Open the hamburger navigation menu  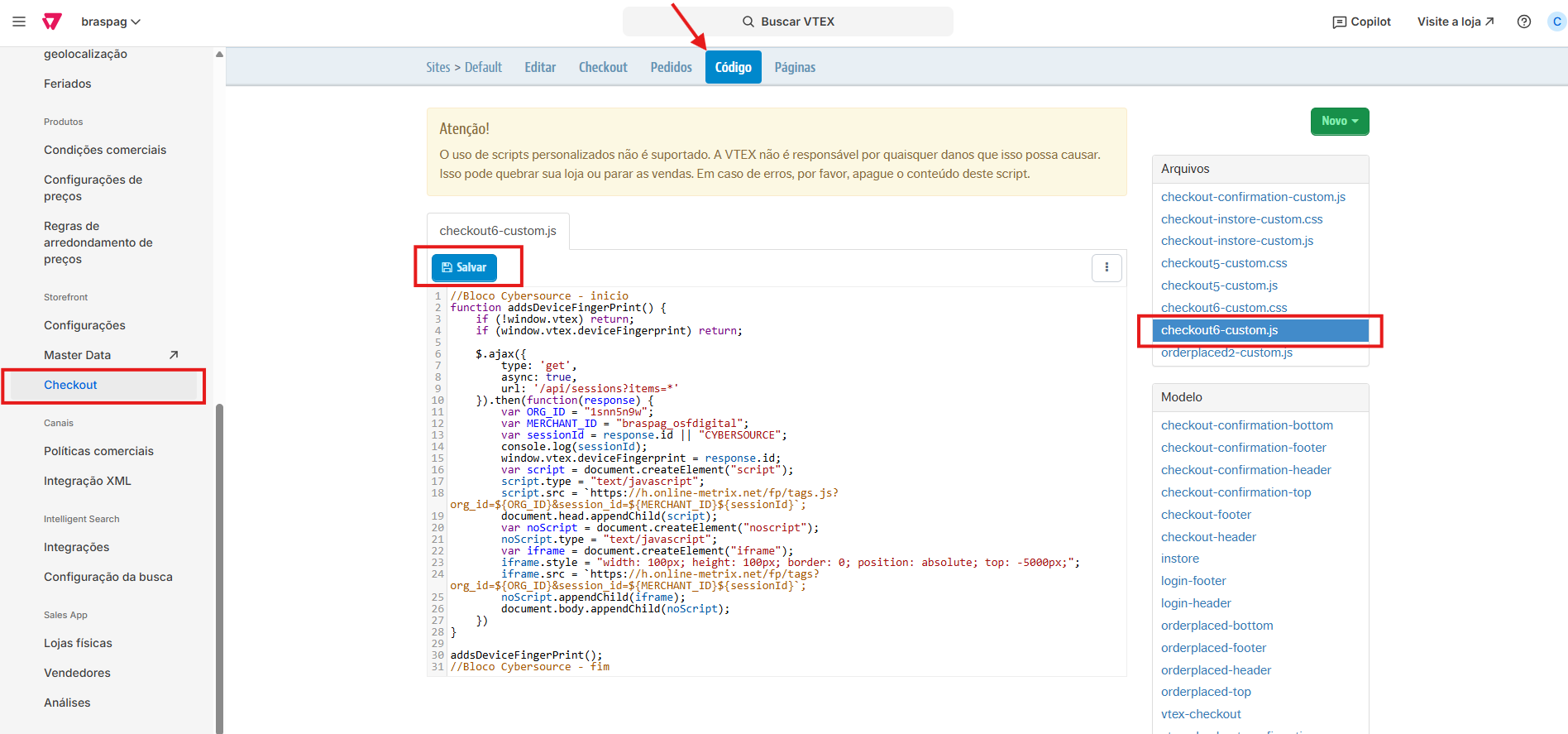tap(19, 22)
